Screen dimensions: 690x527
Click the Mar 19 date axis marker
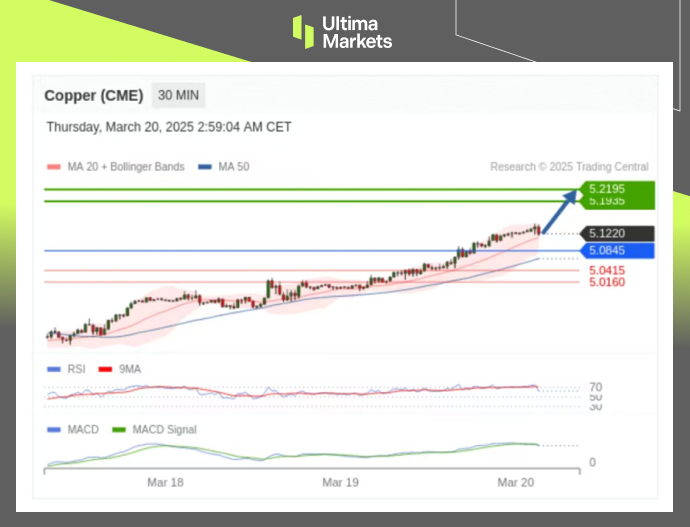coord(340,482)
